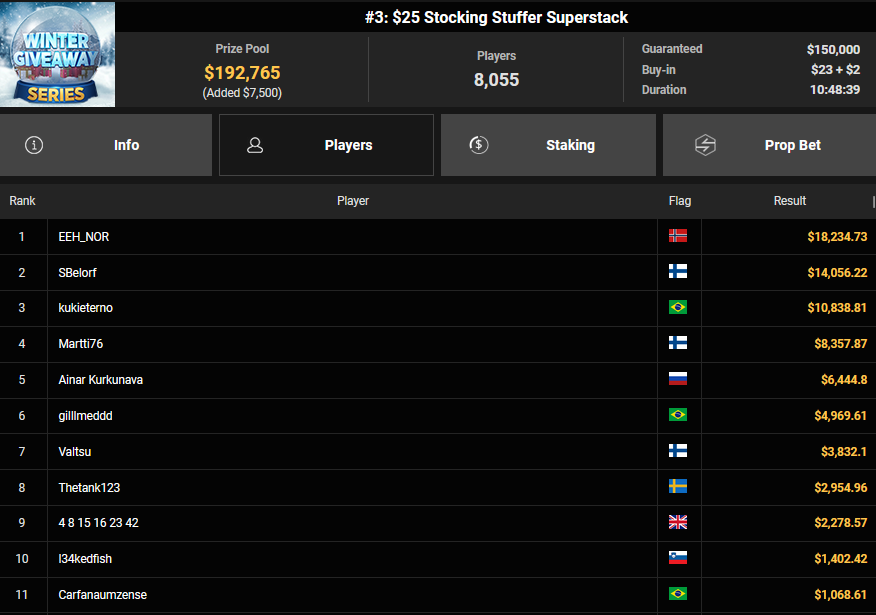Image resolution: width=876 pixels, height=615 pixels.
Task: Click the Flag column header
Action: coord(679,201)
